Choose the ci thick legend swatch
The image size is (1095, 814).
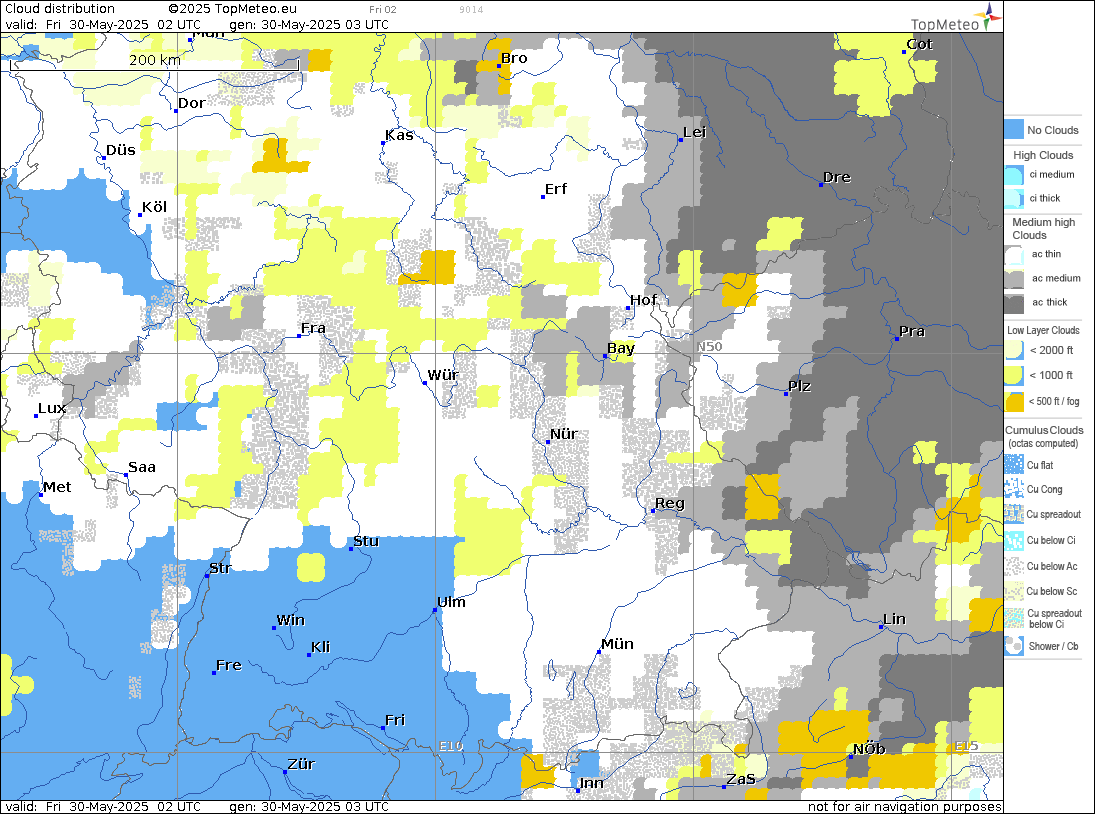click(x=1014, y=199)
